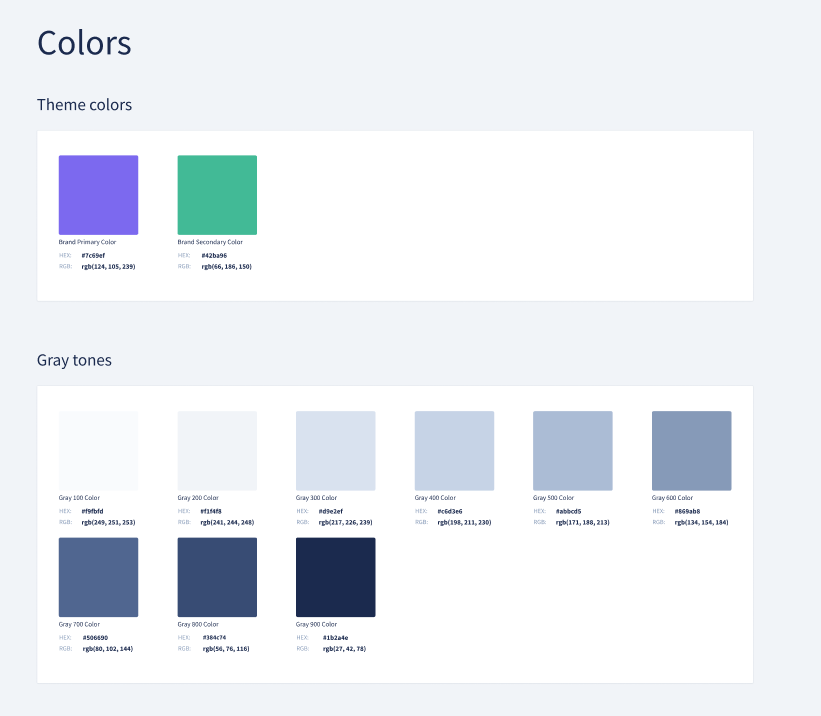Click the #c6d3e6 hex value

450,511
